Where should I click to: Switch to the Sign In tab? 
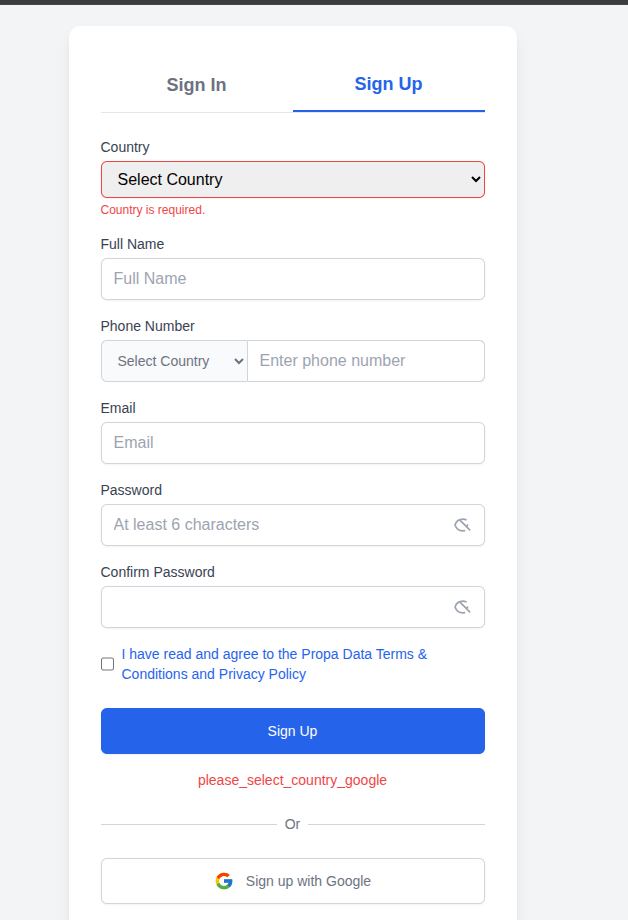pos(196,85)
